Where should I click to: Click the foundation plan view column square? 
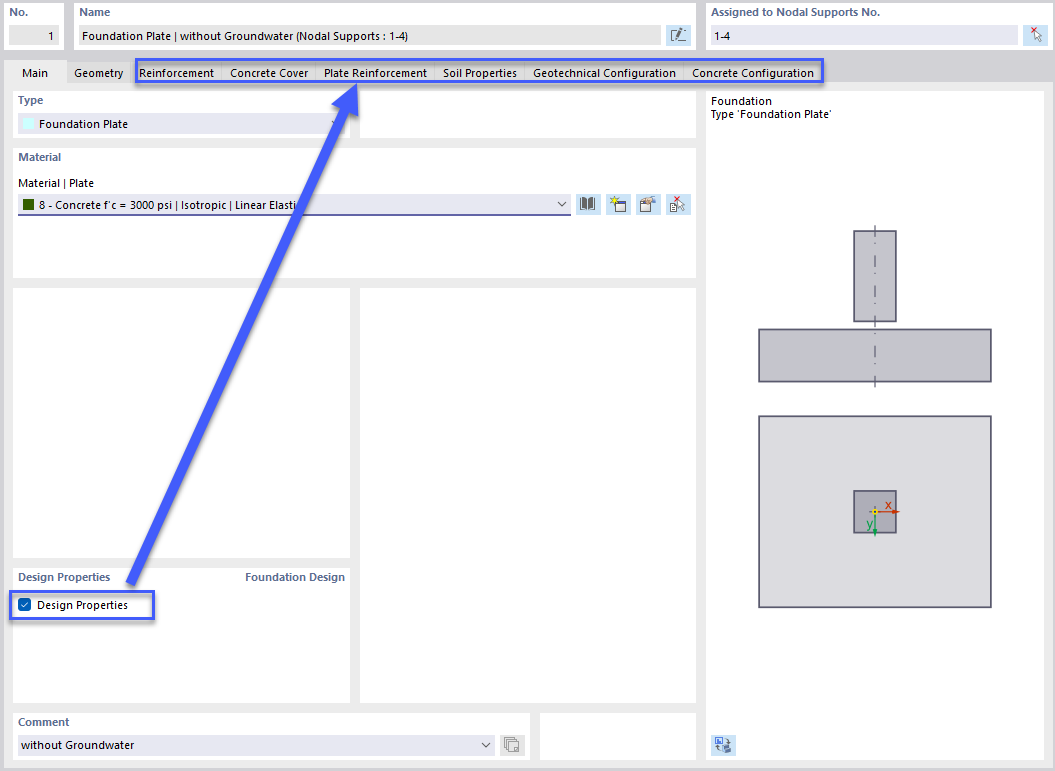(875, 512)
